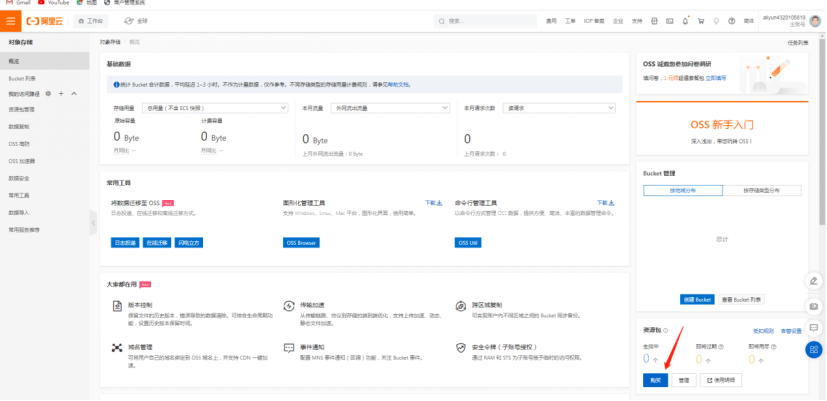
Task: Open the 域名管理 feature icon
Action: (x=117, y=348)
